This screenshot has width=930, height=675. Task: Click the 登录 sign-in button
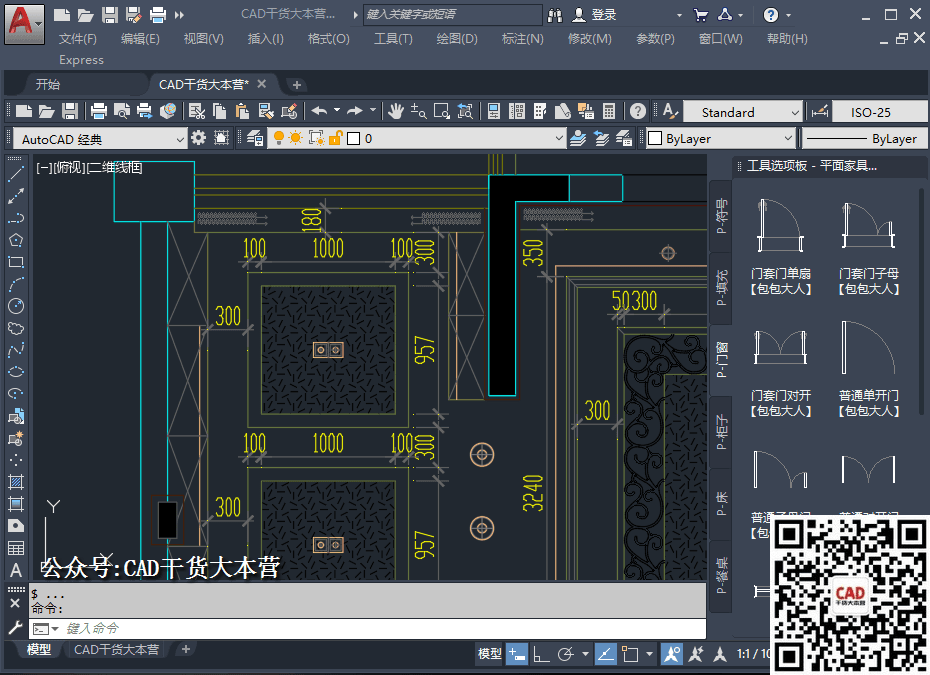[594, 15]
